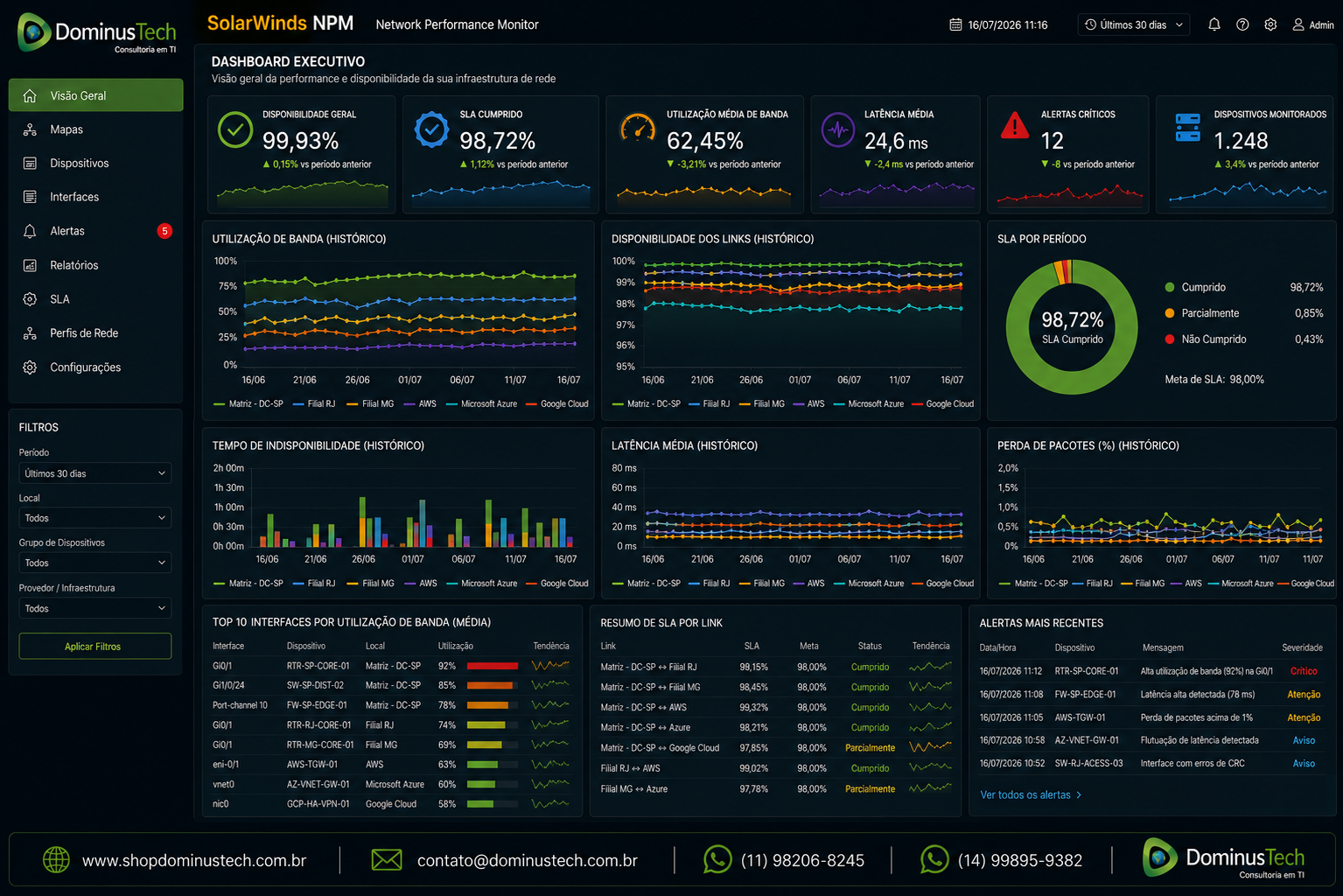The height and width of the screenshot is (896, 1343).
Task: Click the Configurações gear sidebar icon
Action: (x=30, y=367)
